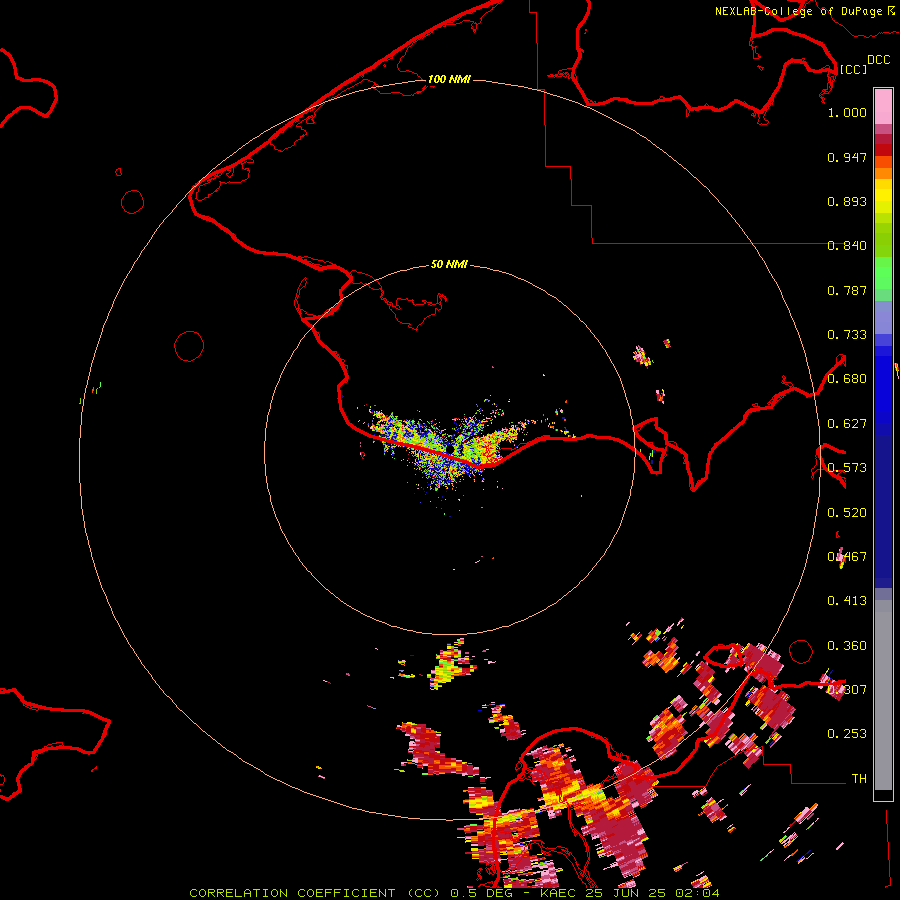The image size is (900, 900).
Task: Select the 0.947 scale value
Action: point(847,157)
